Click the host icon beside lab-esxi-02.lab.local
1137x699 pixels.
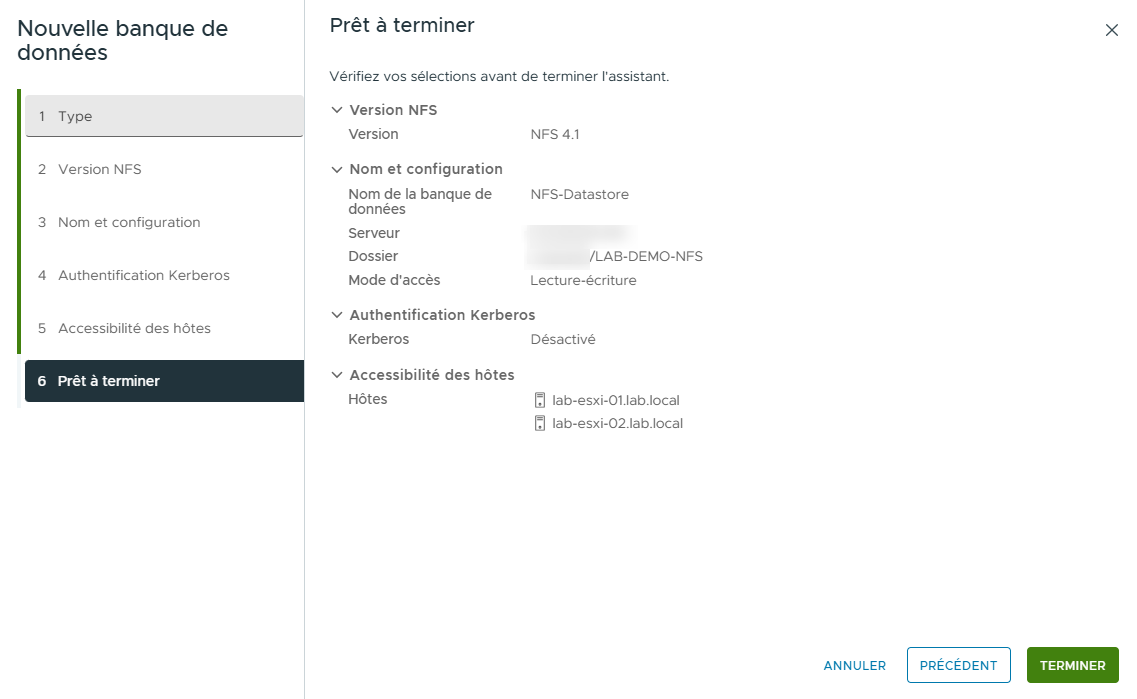[540, 424]
